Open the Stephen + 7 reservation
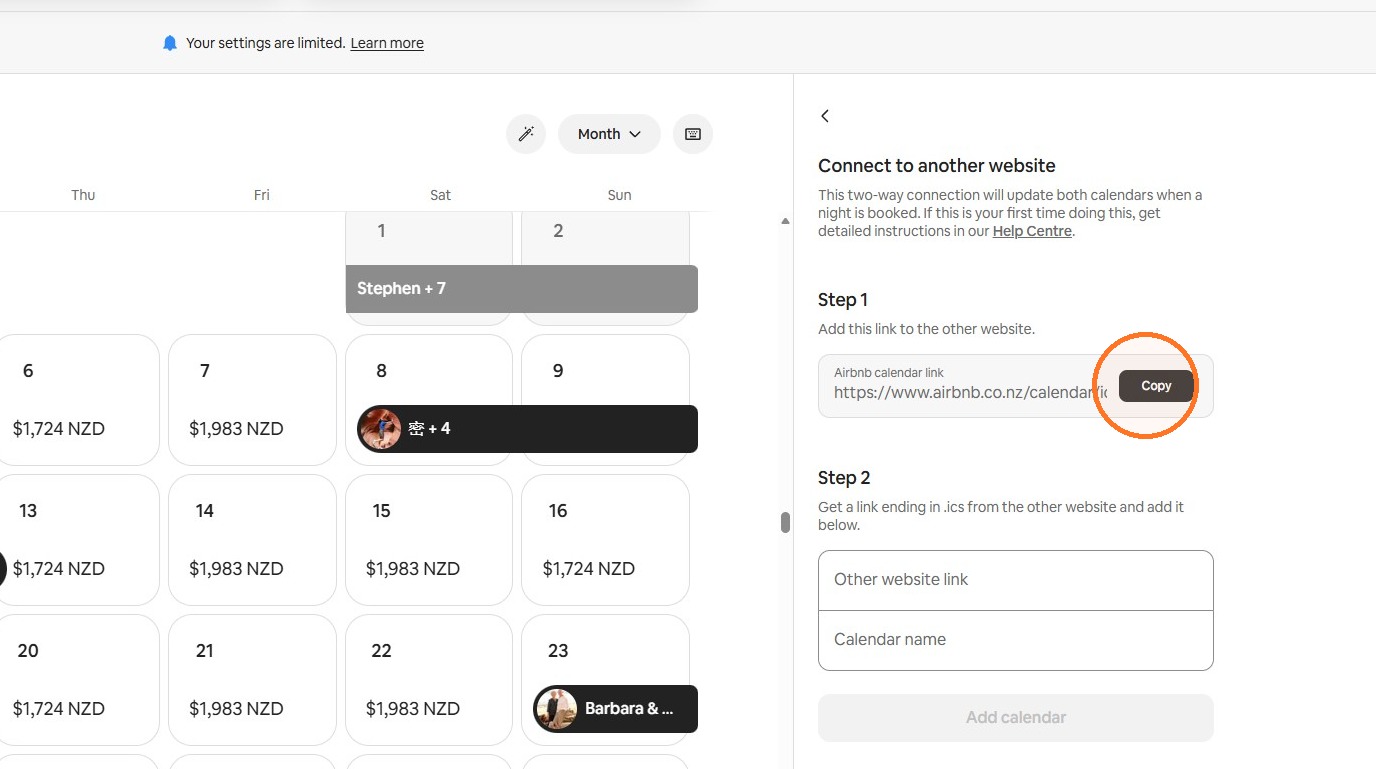Viewport: 1376px width, 769px height. [522, 289]
